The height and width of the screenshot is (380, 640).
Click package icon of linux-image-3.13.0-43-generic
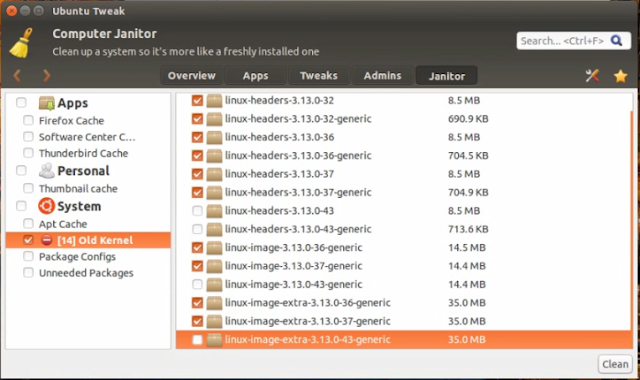coord(214,284)
